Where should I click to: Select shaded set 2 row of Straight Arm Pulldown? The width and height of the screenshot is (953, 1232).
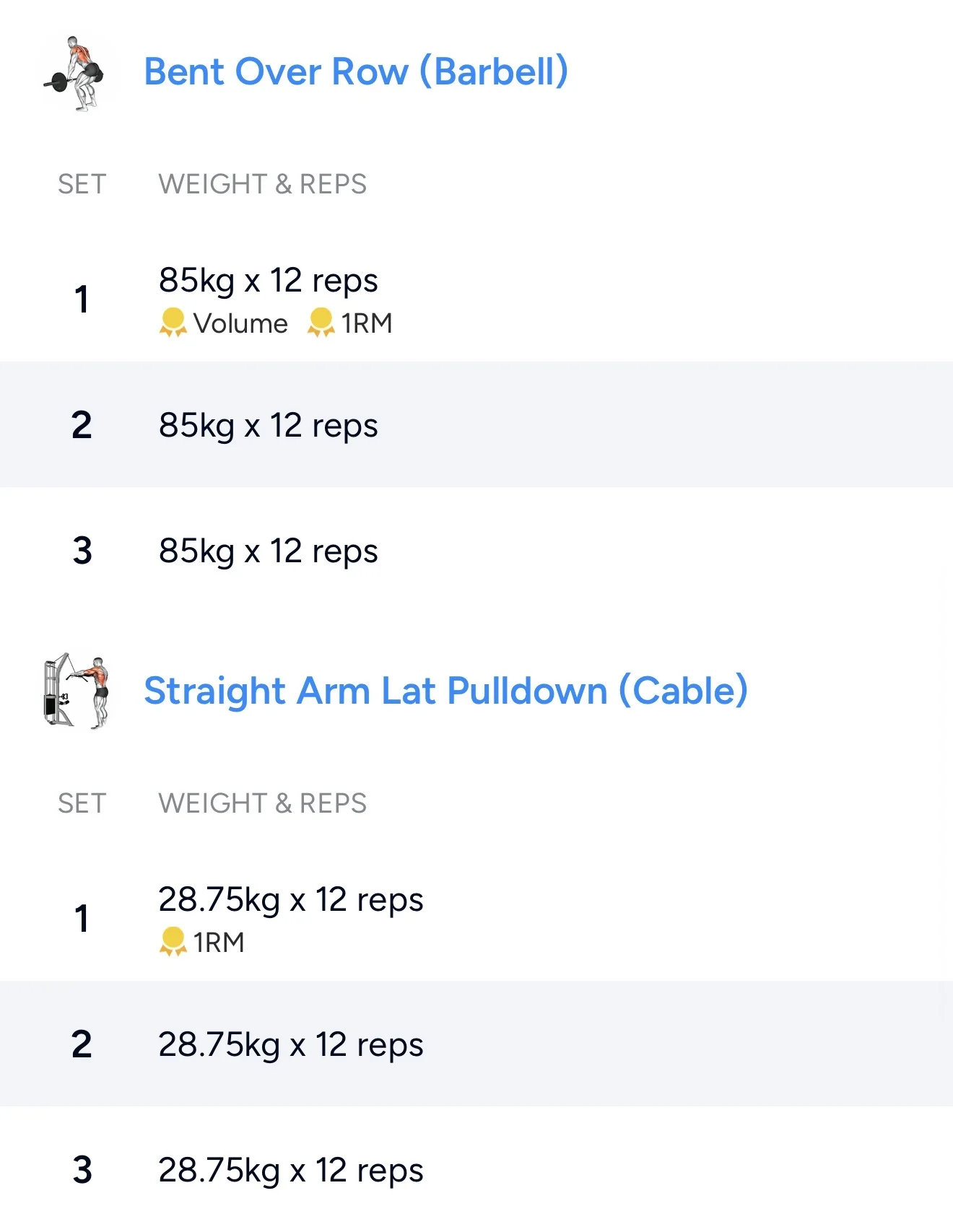tap(476, 1044)
